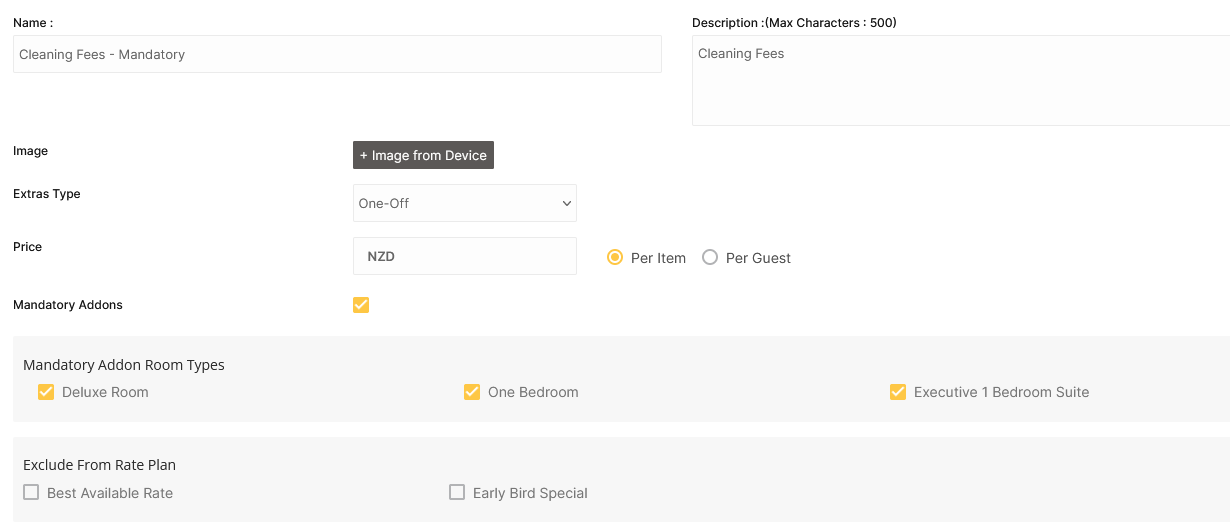1230x522 pixels.
Task: Click the Deluxe Room label text
Action: pyautogui.click(x=105, y=392)
